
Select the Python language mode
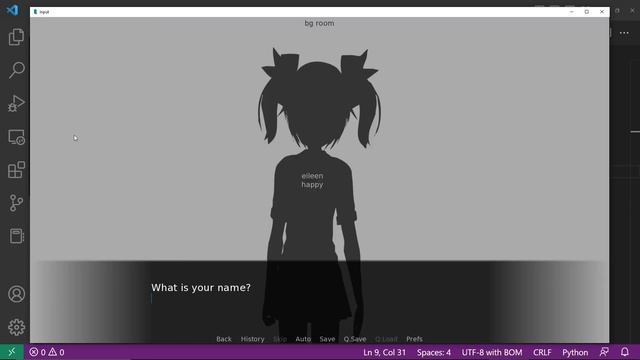coord(575,352)
